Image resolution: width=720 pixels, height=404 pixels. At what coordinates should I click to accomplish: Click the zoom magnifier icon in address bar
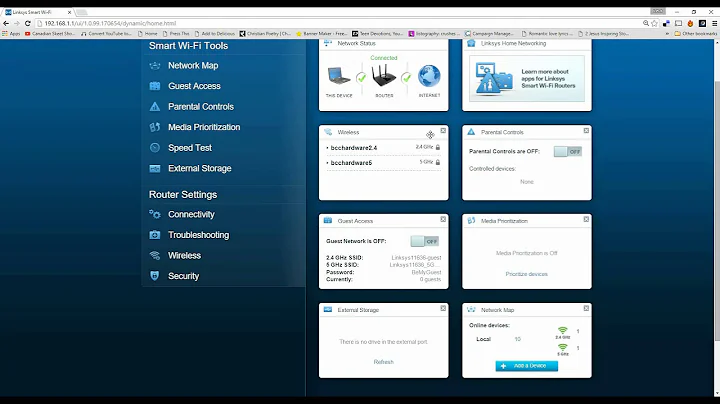point(646,23)
